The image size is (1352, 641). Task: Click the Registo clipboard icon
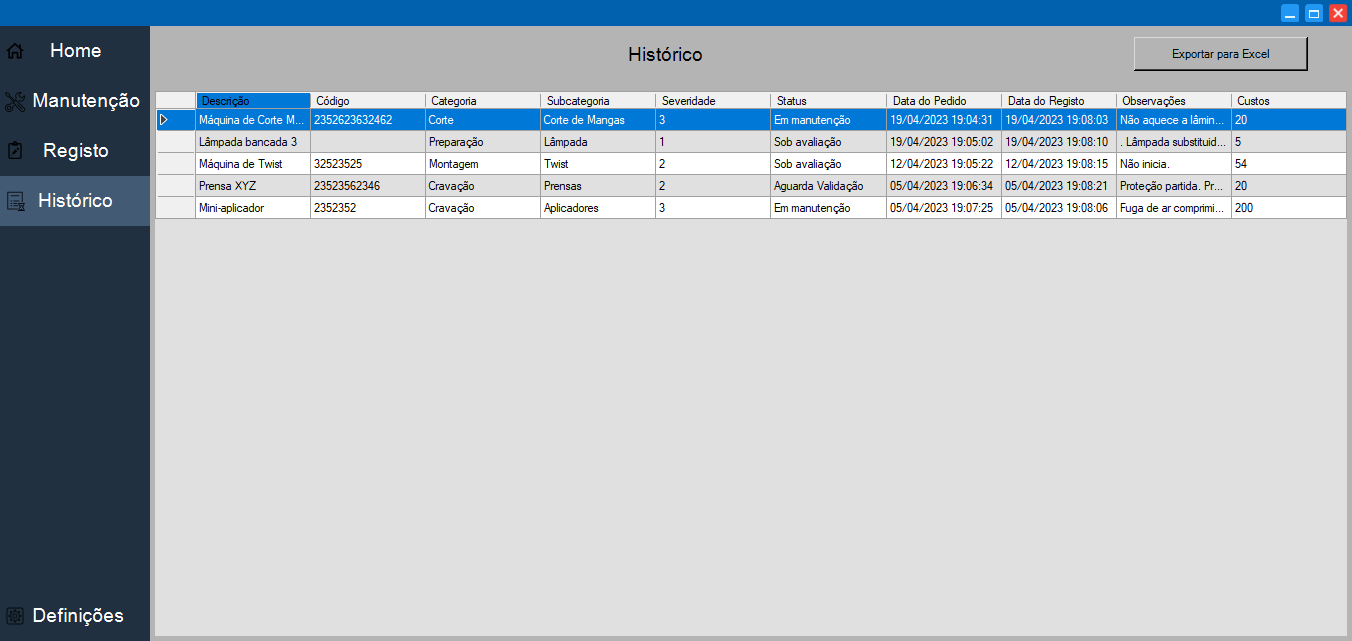[15, 150]
